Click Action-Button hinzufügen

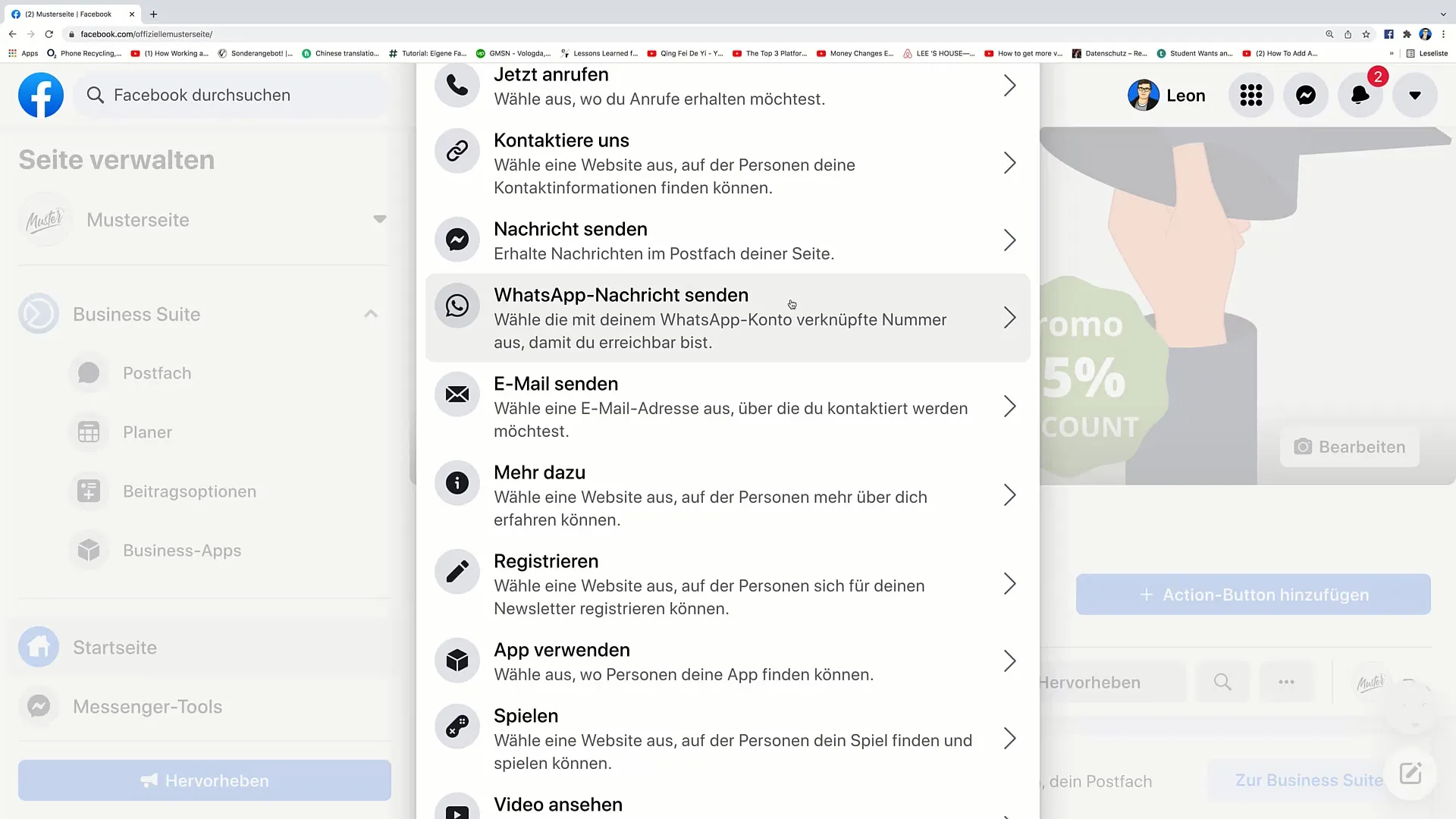pyautogui.click(x=1254, y=595)
